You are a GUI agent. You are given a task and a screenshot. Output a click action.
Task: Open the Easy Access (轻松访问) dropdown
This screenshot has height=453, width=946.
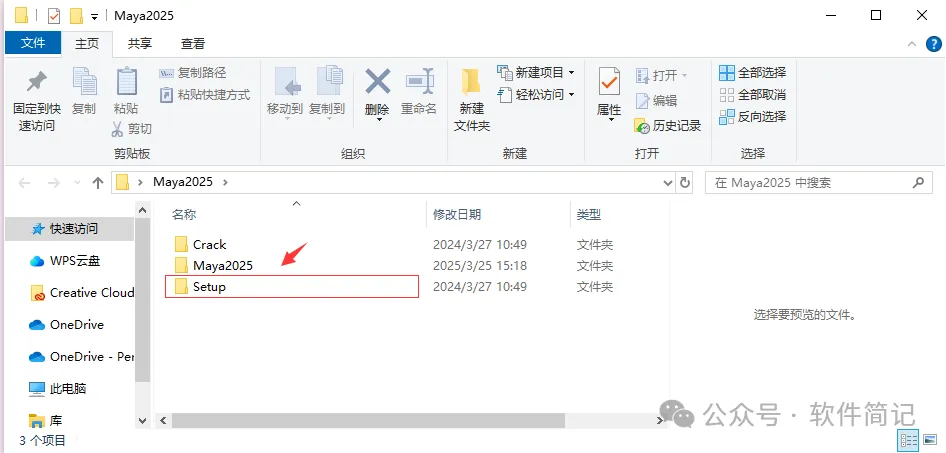[536, 95]
